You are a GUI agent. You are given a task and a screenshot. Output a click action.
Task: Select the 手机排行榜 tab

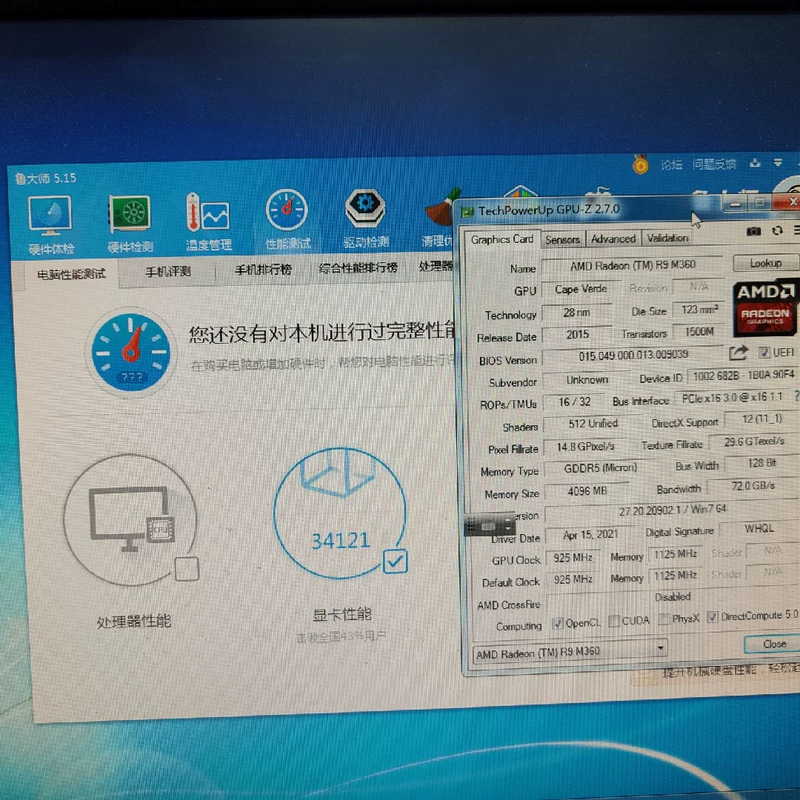[263, 269]
